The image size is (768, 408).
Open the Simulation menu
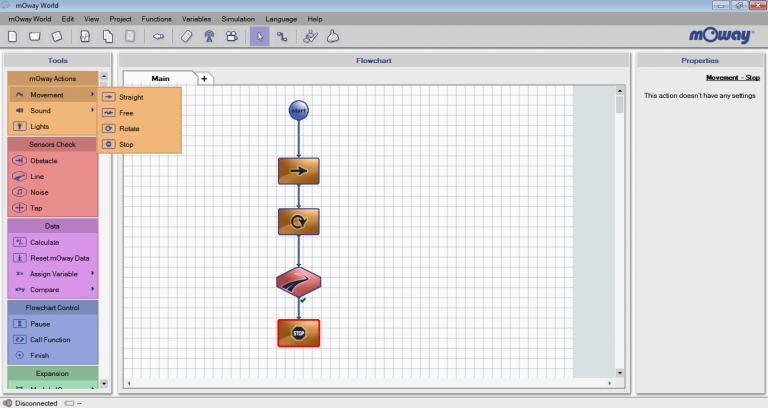[x=238, y=19]
